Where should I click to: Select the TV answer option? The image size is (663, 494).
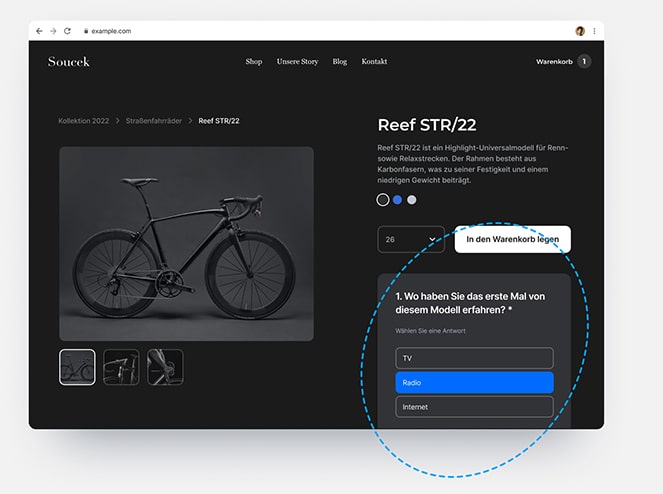coord(474,358)
